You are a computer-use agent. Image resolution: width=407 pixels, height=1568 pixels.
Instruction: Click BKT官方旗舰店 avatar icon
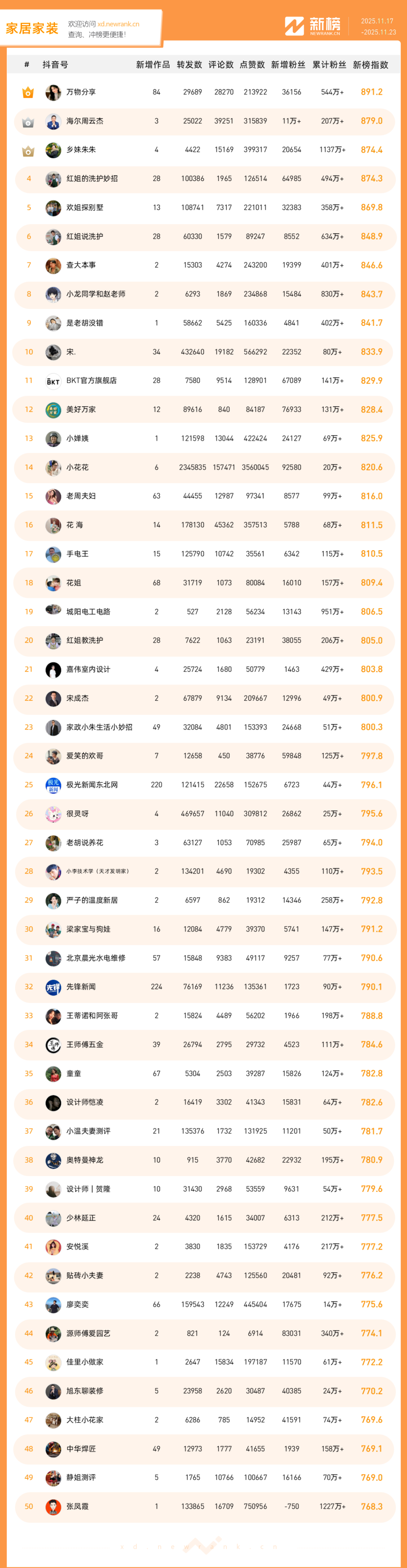click(x=53, y=381)
